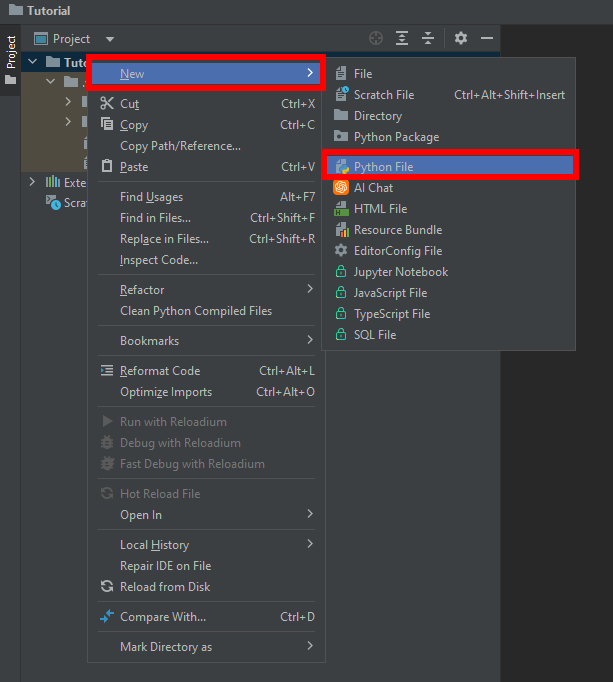Screen dimensions: 613x682
Task: Click the clipboard icon beside Paste
Action: (x=107, y=166)
